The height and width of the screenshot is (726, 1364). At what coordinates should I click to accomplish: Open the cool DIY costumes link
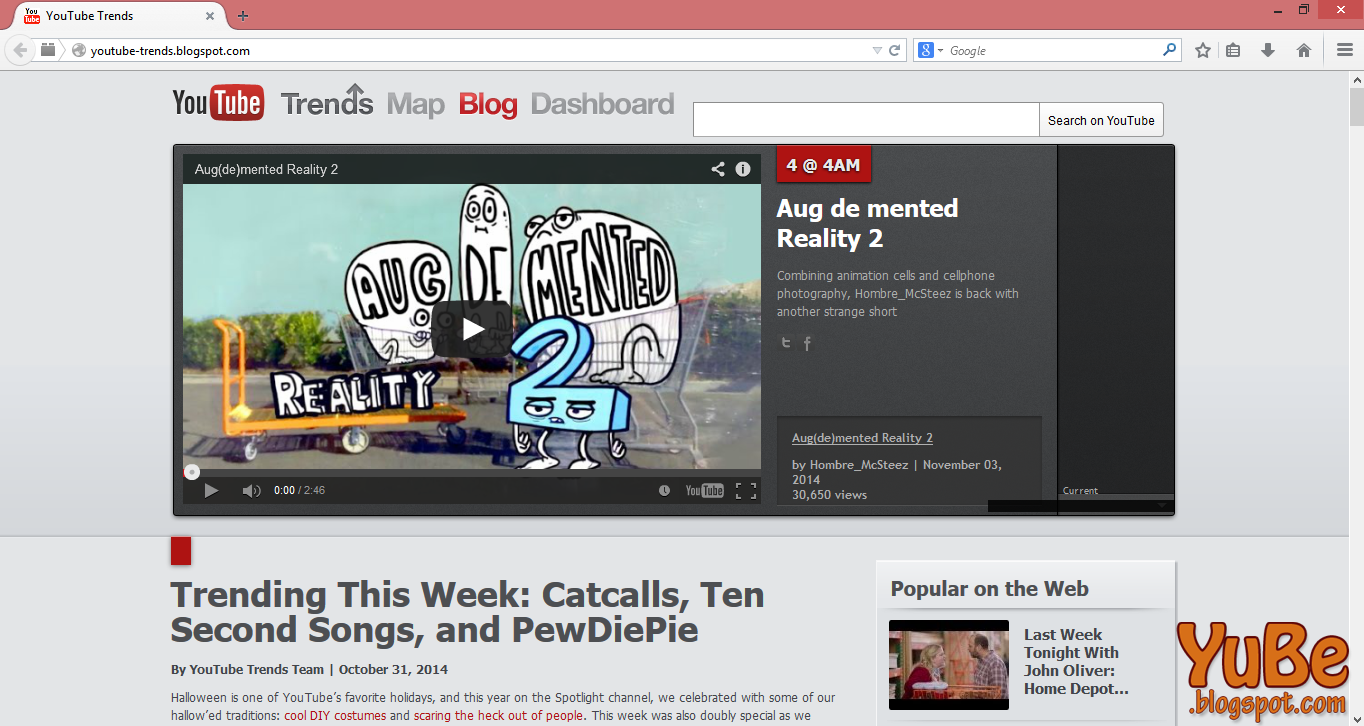tap(335, 716)
